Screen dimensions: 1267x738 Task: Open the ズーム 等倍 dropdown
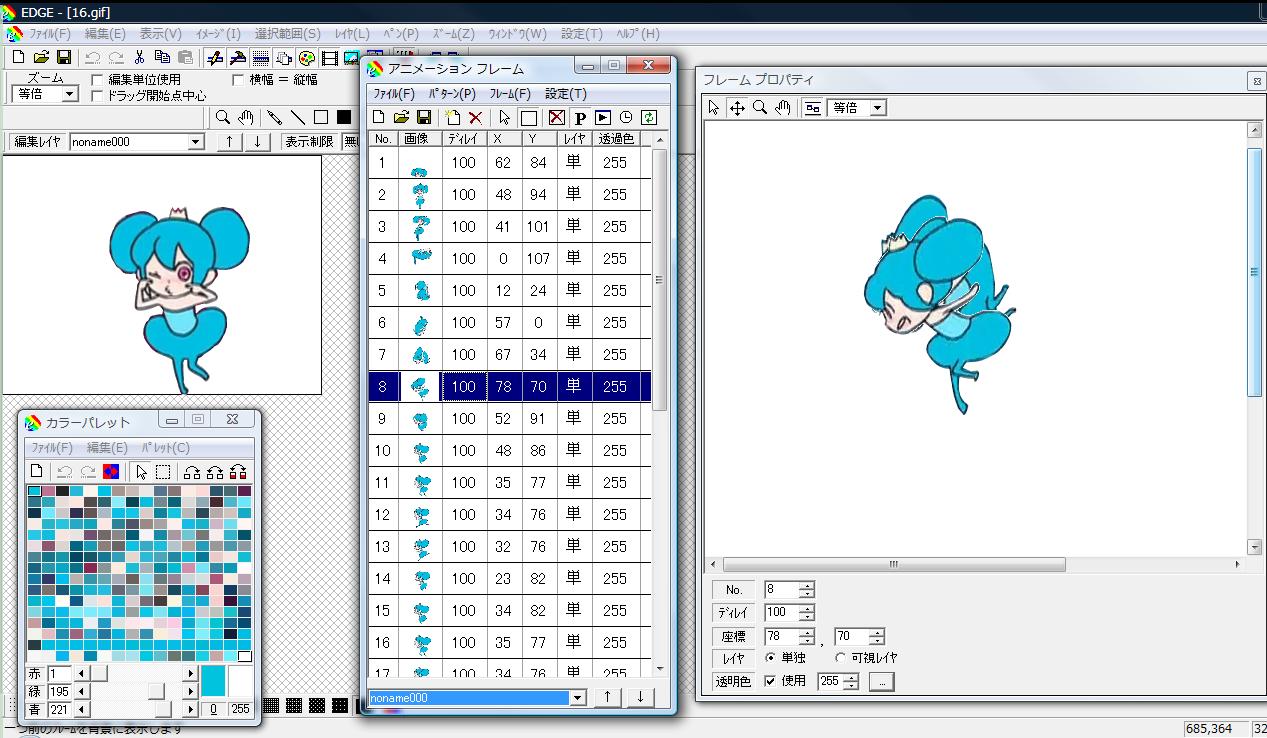[x=70, y=94]
